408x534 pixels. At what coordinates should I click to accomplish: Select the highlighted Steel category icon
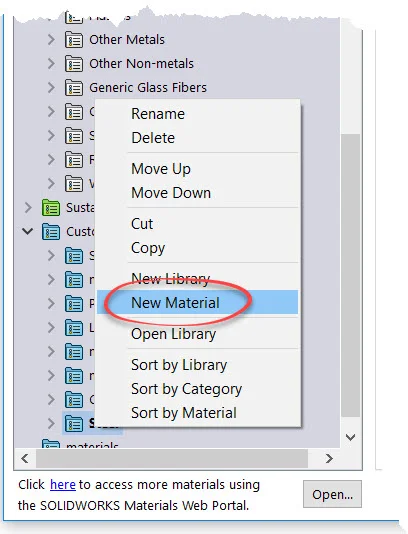pyautogui.click(x=74, y=423)
